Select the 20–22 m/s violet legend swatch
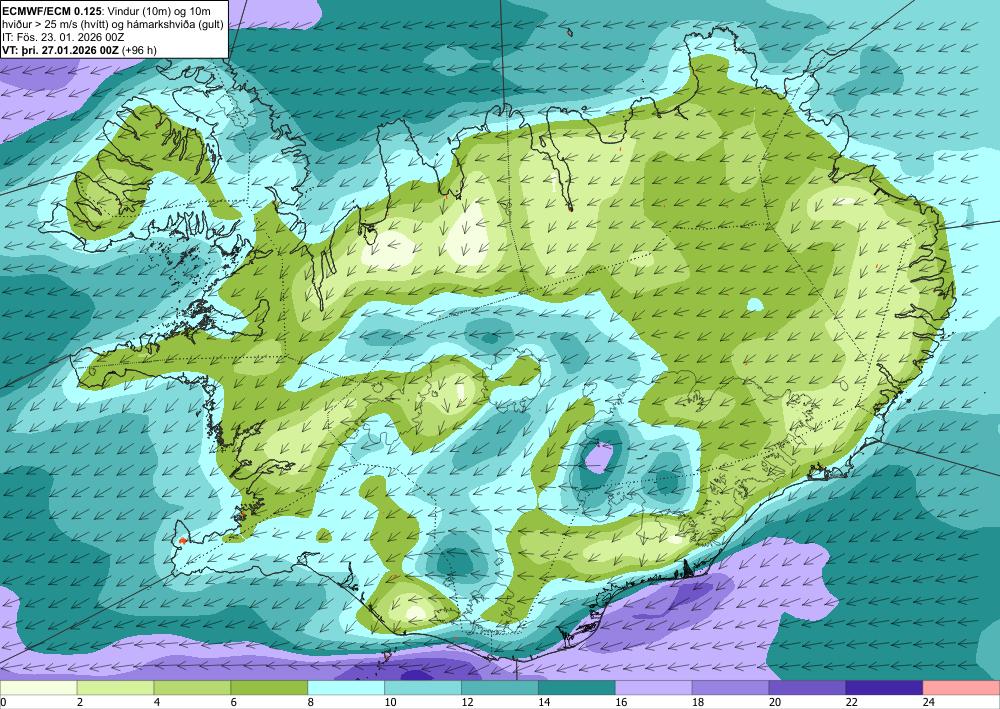 point(807,688)
